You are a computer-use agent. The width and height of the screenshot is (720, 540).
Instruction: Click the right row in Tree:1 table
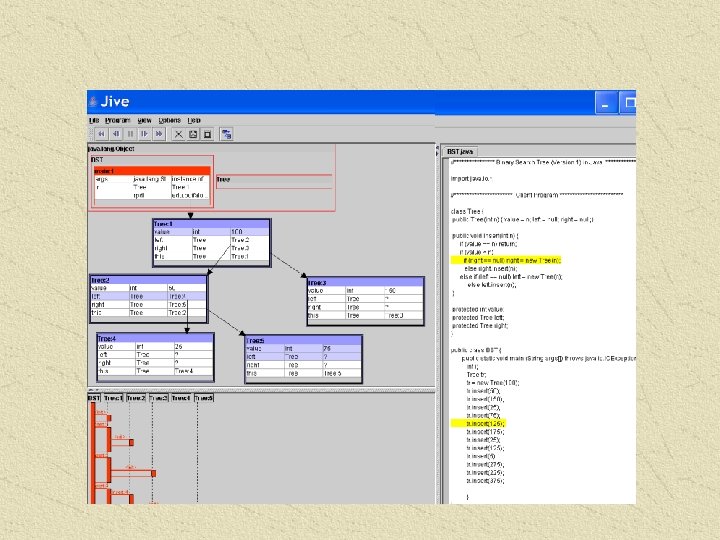(x=211, y=248)
